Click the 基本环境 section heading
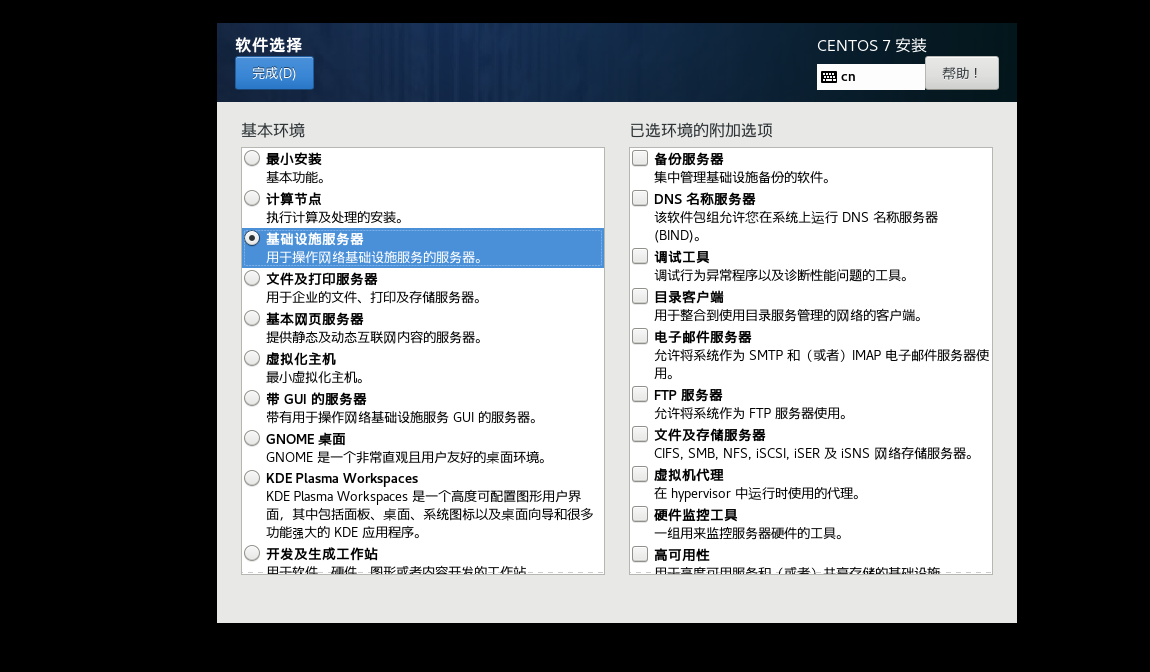1150x672 pixels. (273, 131)
